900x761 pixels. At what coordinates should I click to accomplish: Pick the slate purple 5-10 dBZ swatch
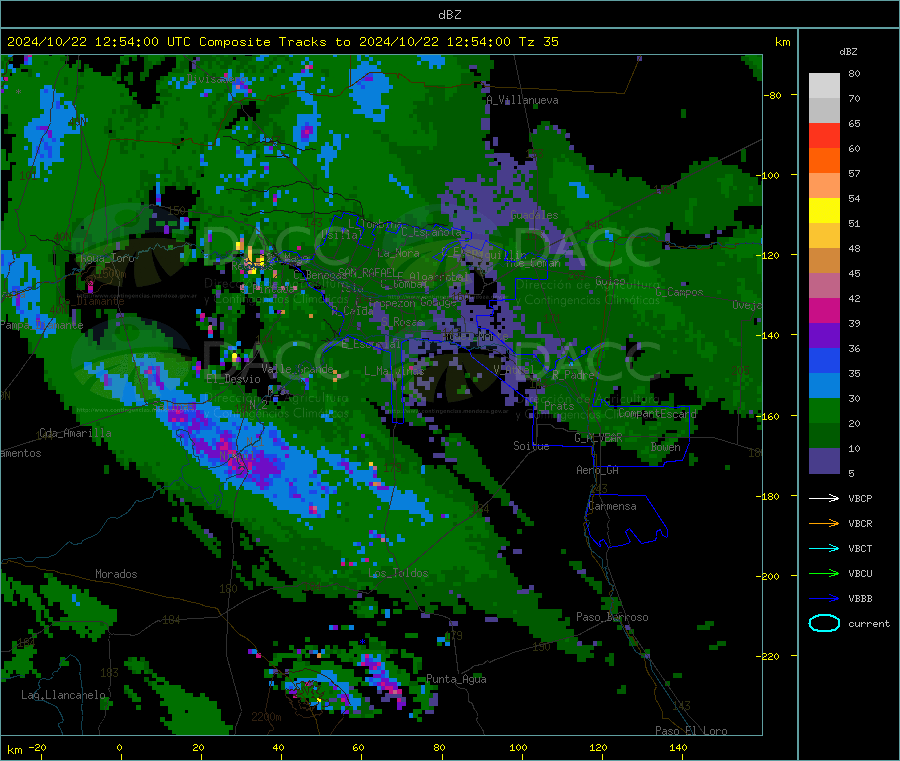[x=824, y=461]
